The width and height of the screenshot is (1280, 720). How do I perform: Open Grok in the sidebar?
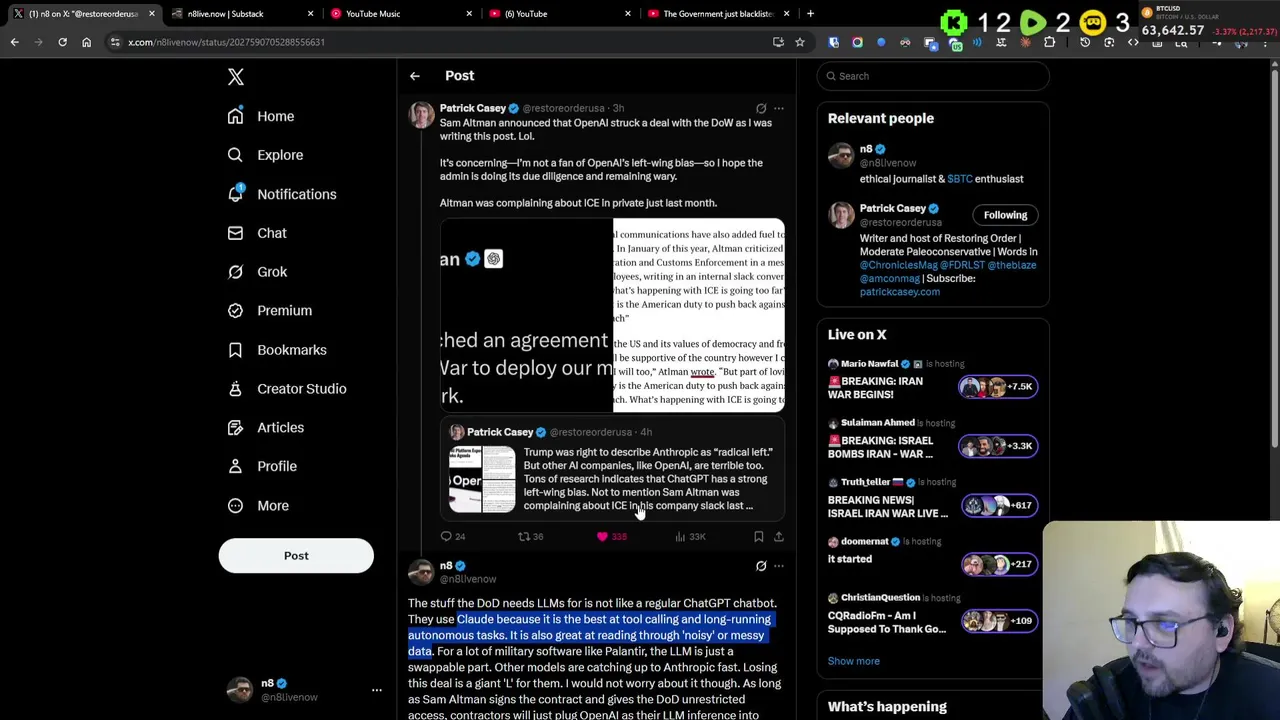257,272
